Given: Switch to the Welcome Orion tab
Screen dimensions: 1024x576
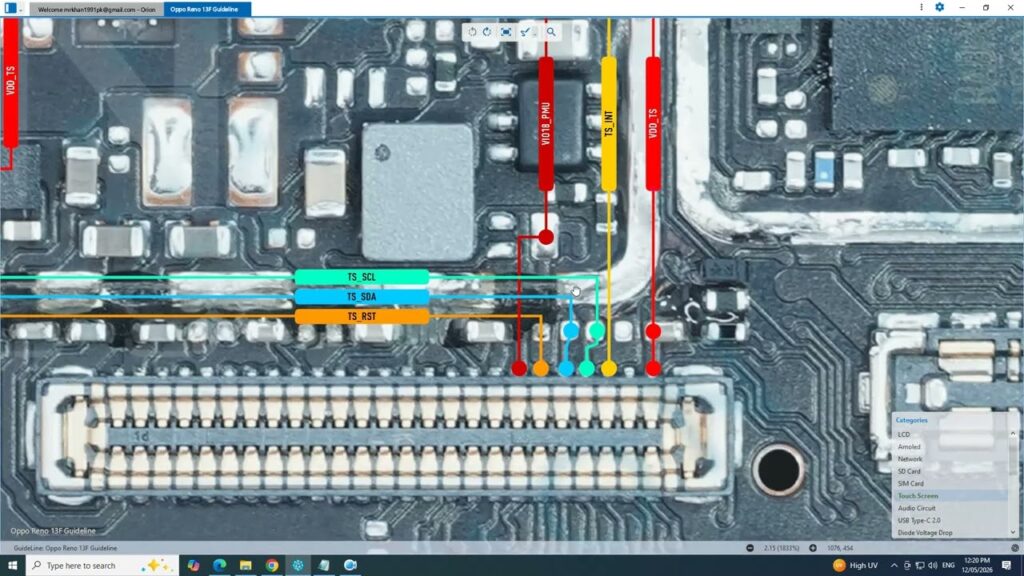Looking at the screenshot, I should pos(95,9).
